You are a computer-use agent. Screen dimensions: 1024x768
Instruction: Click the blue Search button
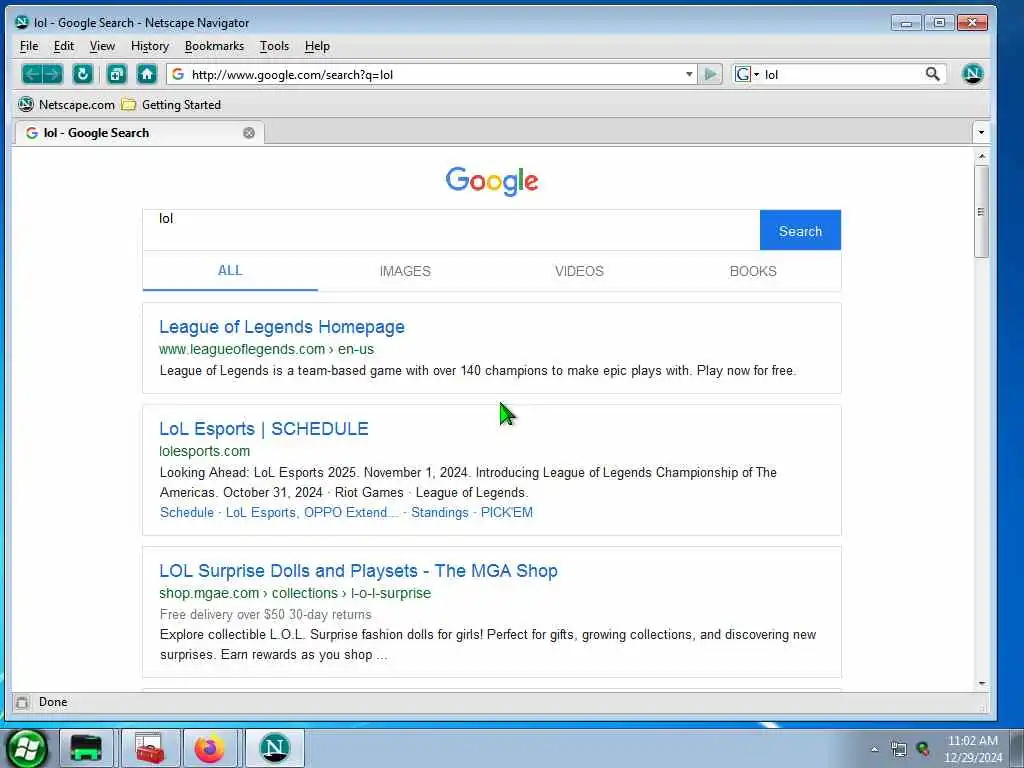click(x=800, y=231)
